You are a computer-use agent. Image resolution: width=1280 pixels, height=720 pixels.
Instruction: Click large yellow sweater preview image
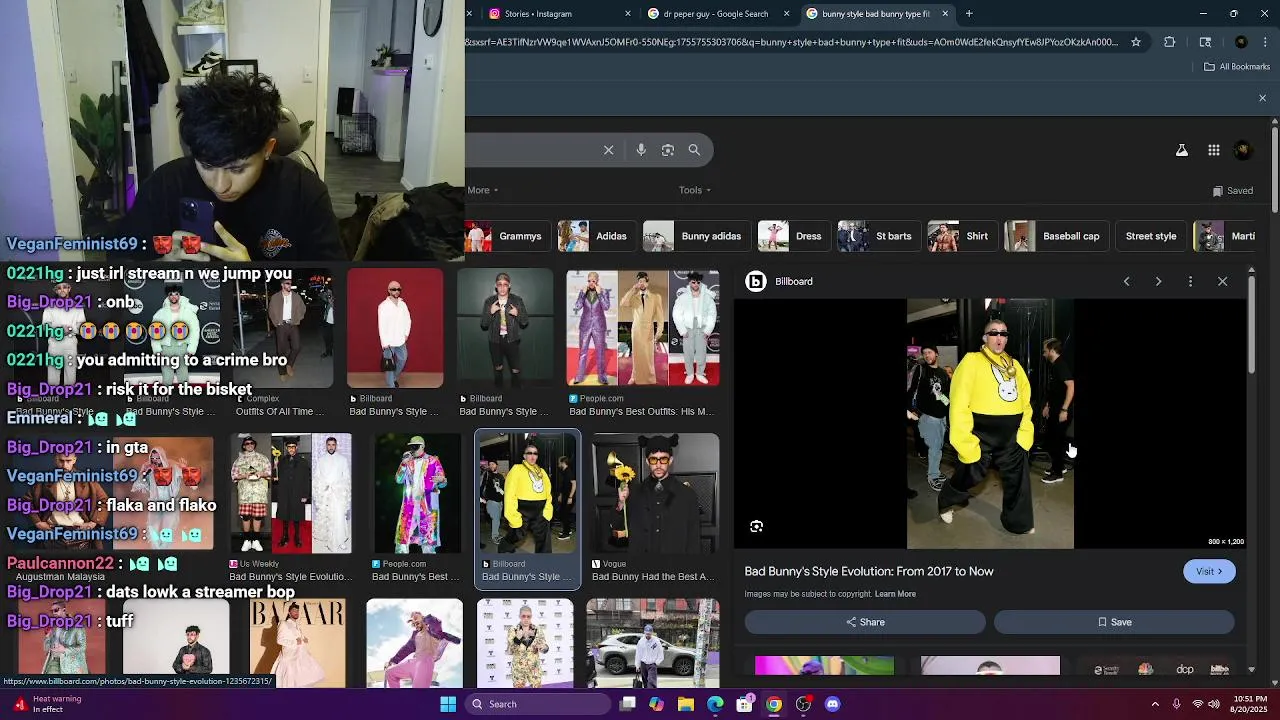[990, 424]
